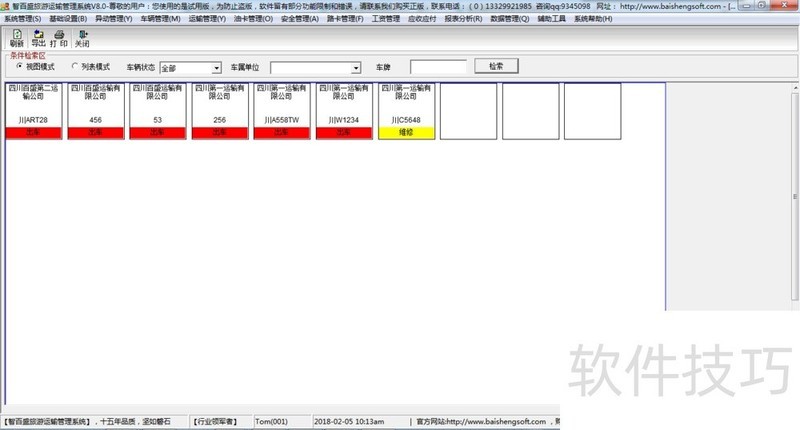
Task: Click the 导出 export toolbar icon
Action: coord(38,39)
